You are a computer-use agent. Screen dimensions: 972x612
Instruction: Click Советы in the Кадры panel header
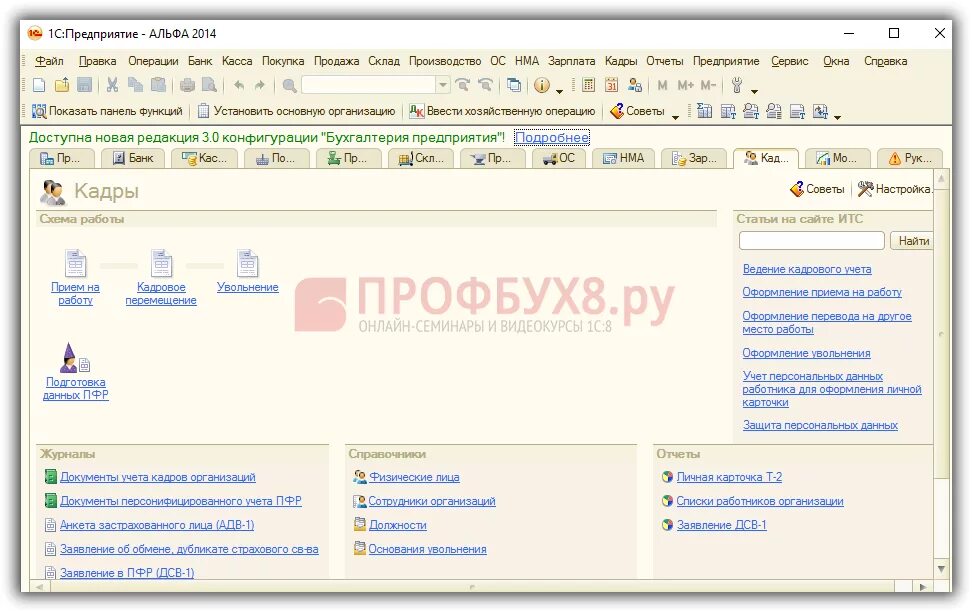coord(817,188)
